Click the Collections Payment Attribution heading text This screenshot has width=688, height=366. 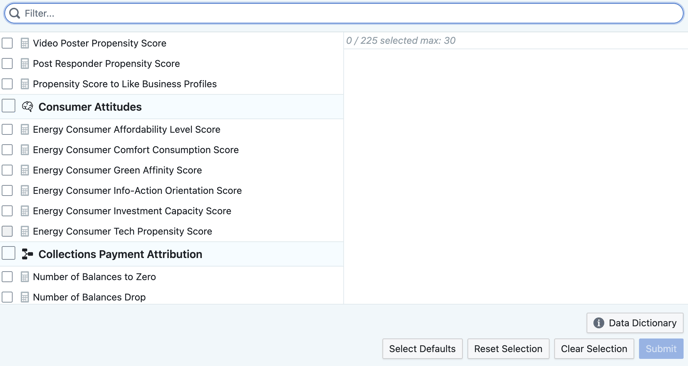click(120, 254)
